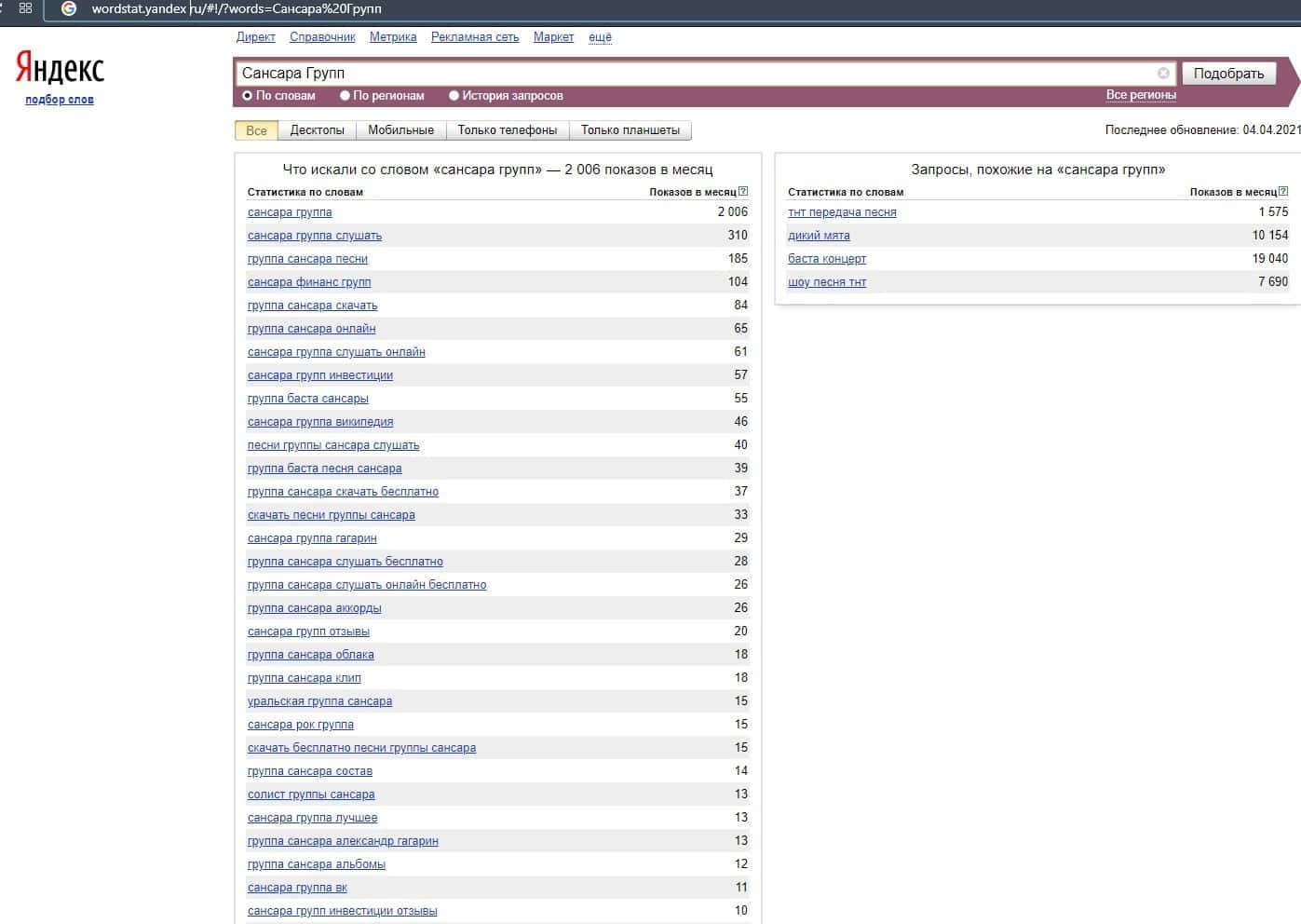Open keyword 'группа баста сансары'
The image size is (1301, 924).
click(308, 399)
